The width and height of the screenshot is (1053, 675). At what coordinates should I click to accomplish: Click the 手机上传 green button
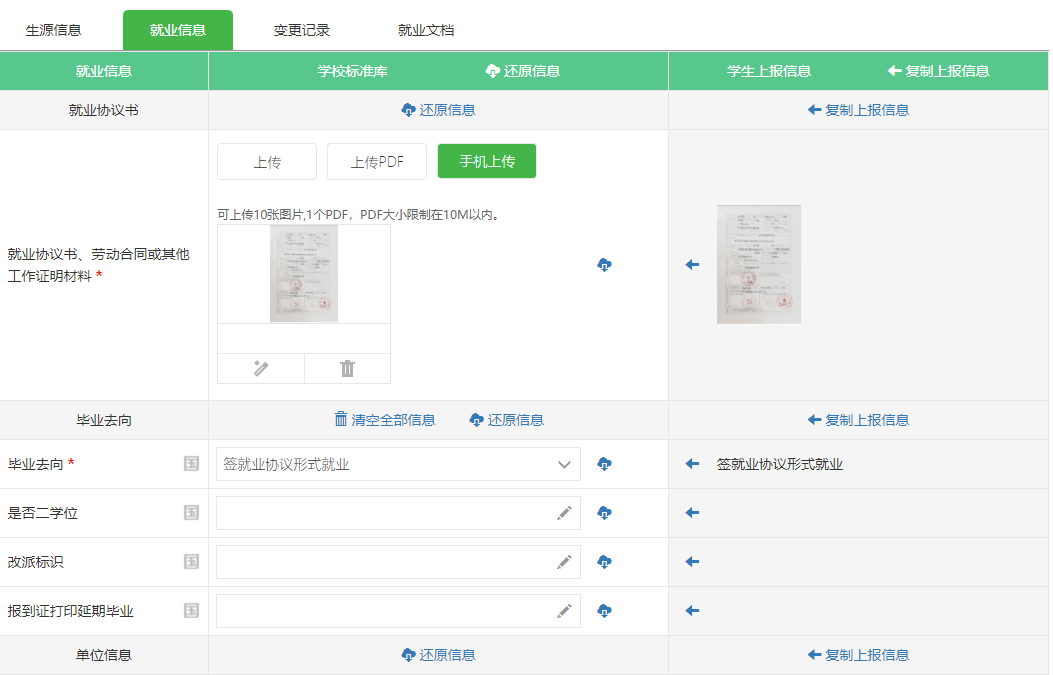click(x=487, y=161)
